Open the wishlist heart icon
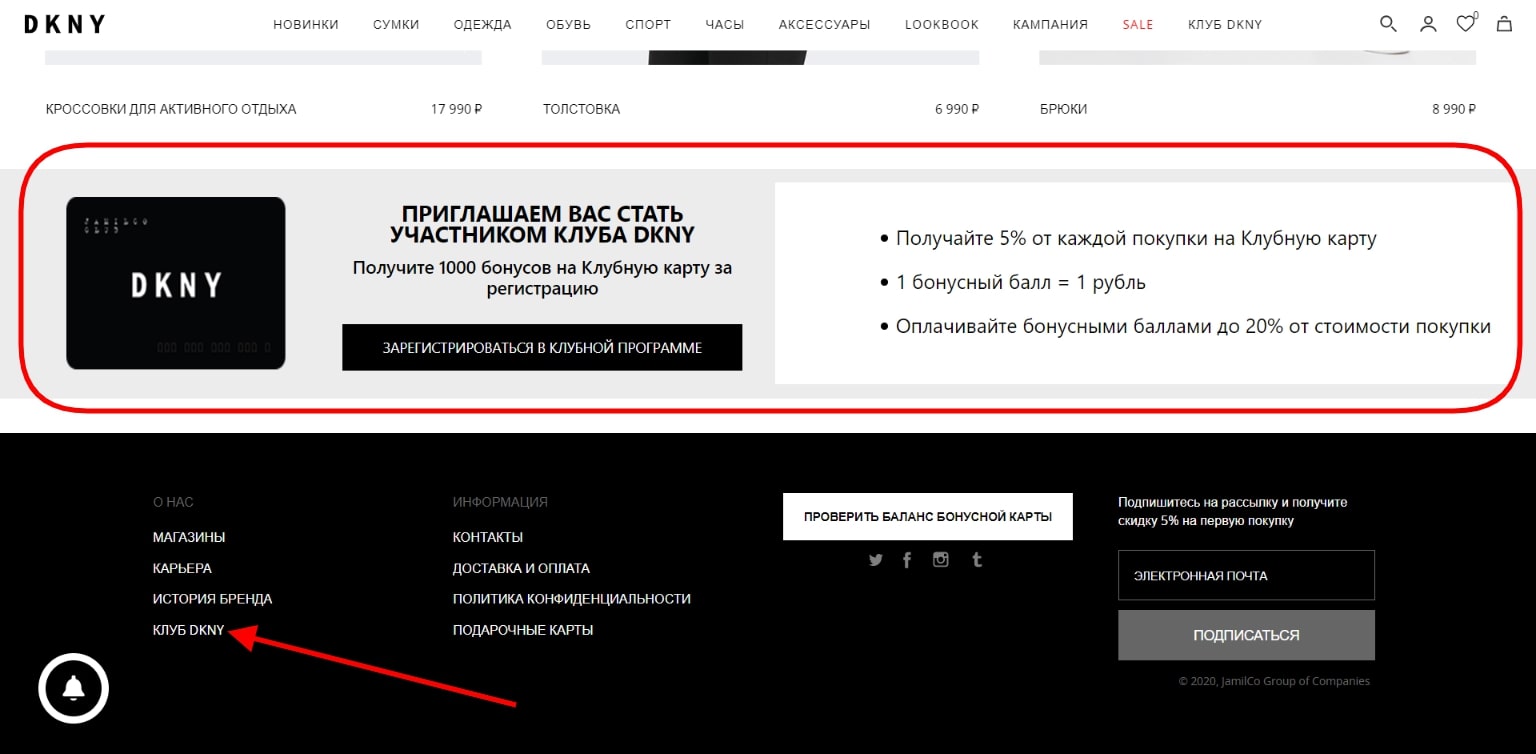This screenshot has width=1536, height=754. point(1466,24)
